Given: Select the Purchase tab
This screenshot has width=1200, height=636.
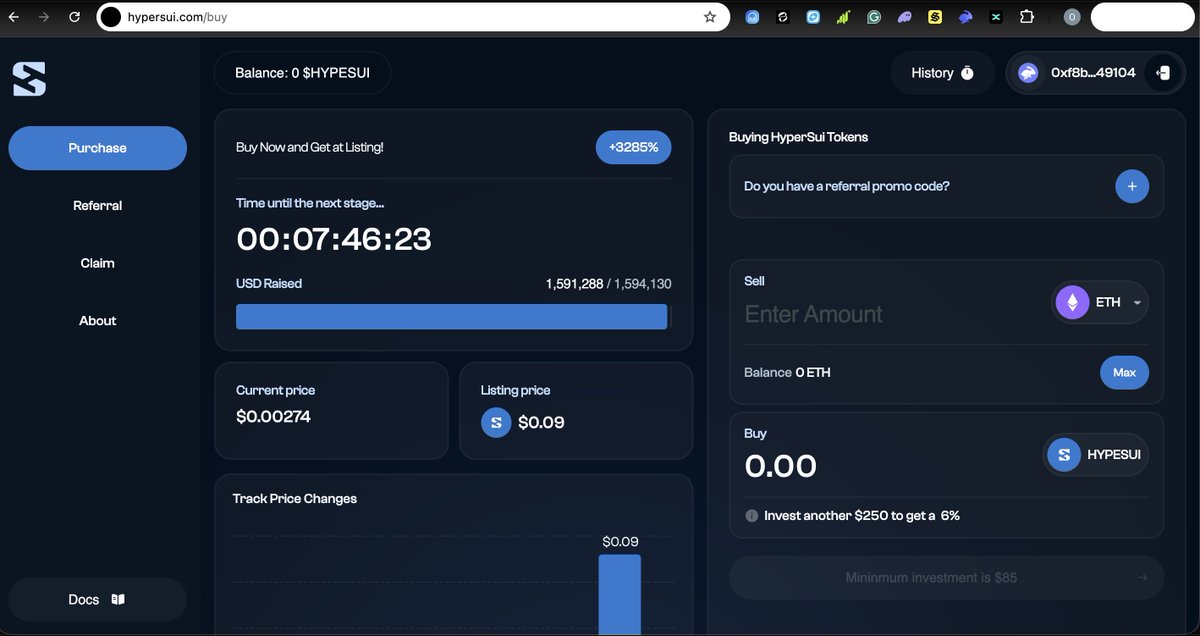Looking at the screenshot, I should pos(97,148).
